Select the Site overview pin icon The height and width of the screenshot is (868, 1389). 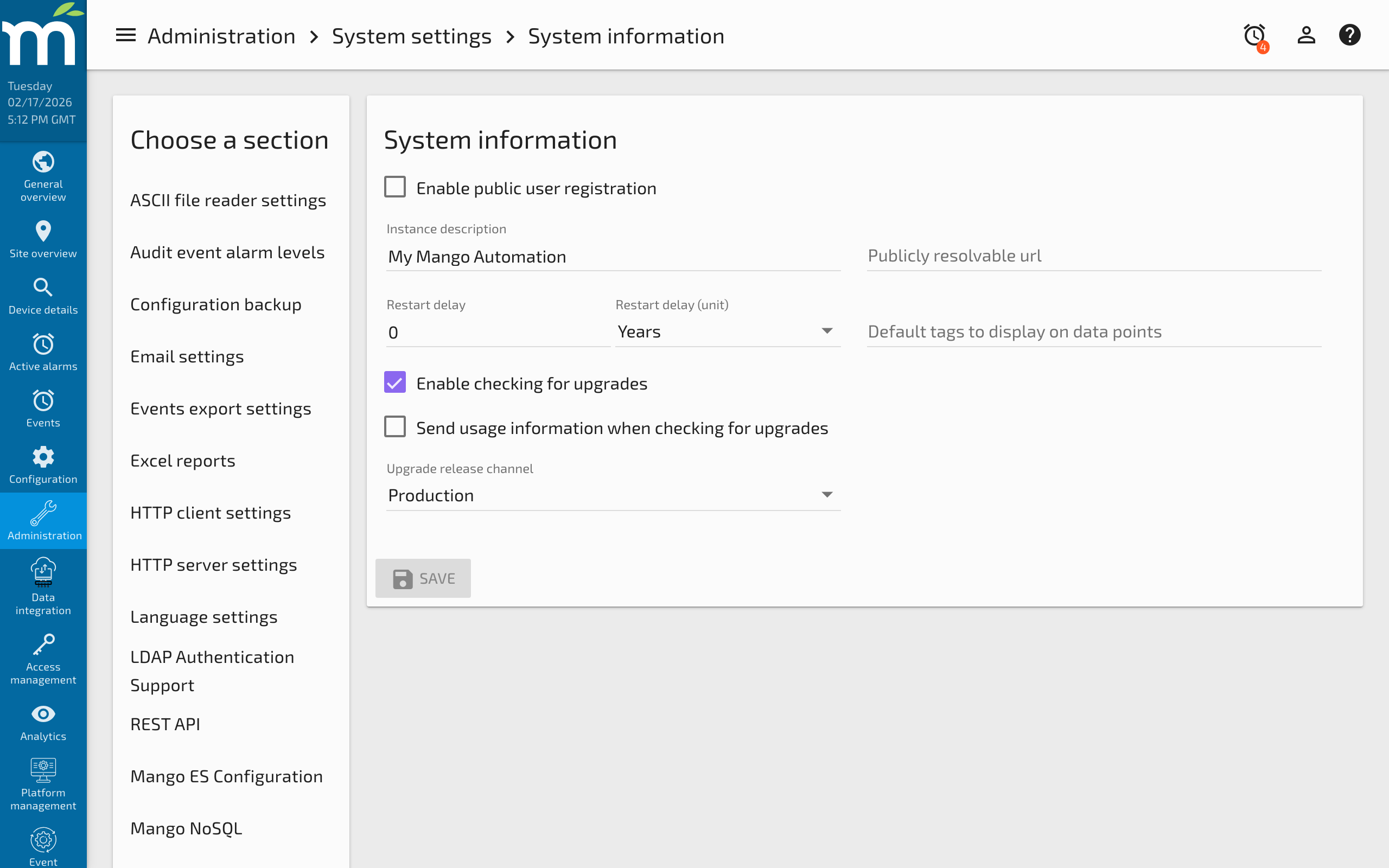click(x=43, y=231)
